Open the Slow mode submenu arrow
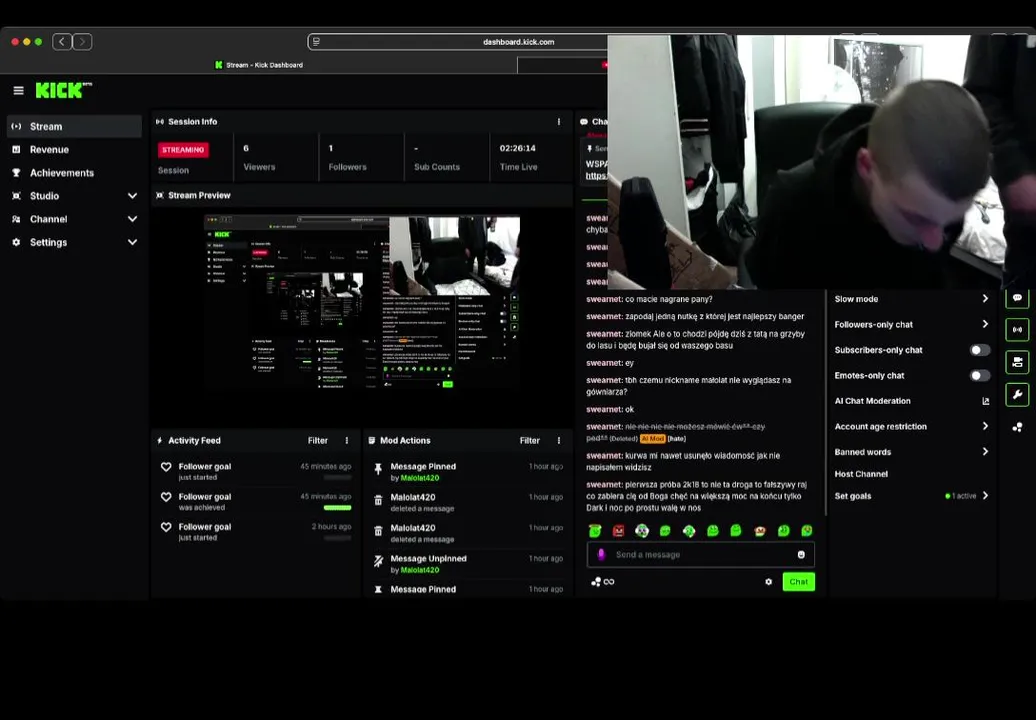The image size is (1036, 720). point(985,299)
